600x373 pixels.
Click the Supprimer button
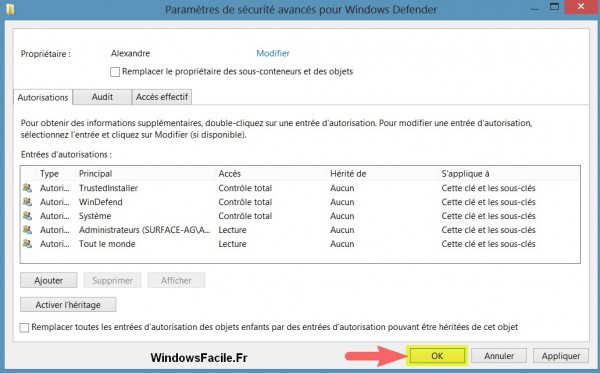[x=112, y=280]
